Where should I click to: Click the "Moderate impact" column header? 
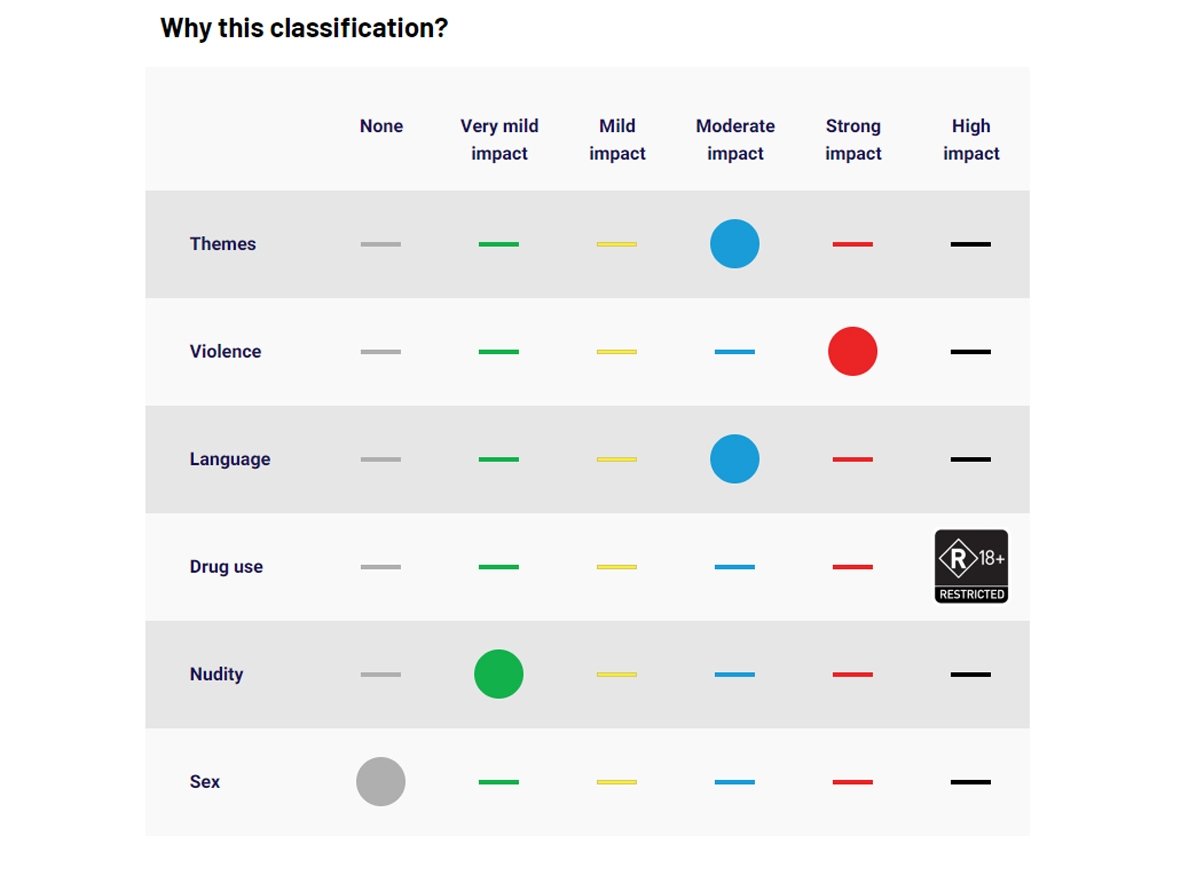click(735, 140)
